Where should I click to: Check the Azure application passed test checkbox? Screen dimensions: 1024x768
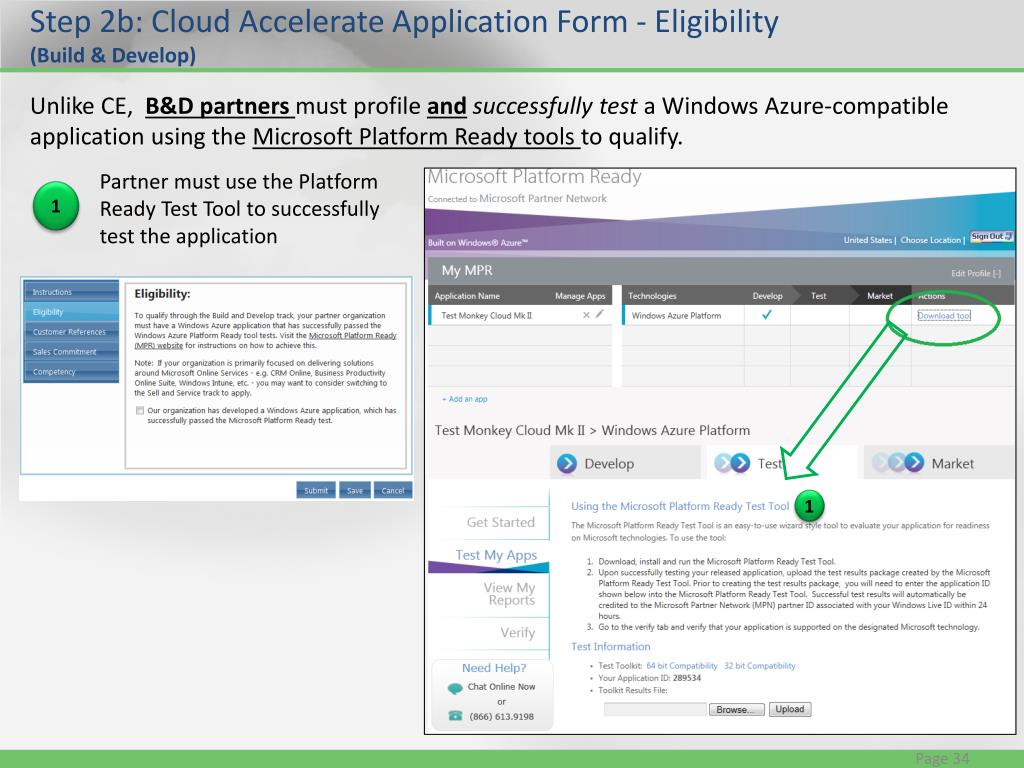140,411
